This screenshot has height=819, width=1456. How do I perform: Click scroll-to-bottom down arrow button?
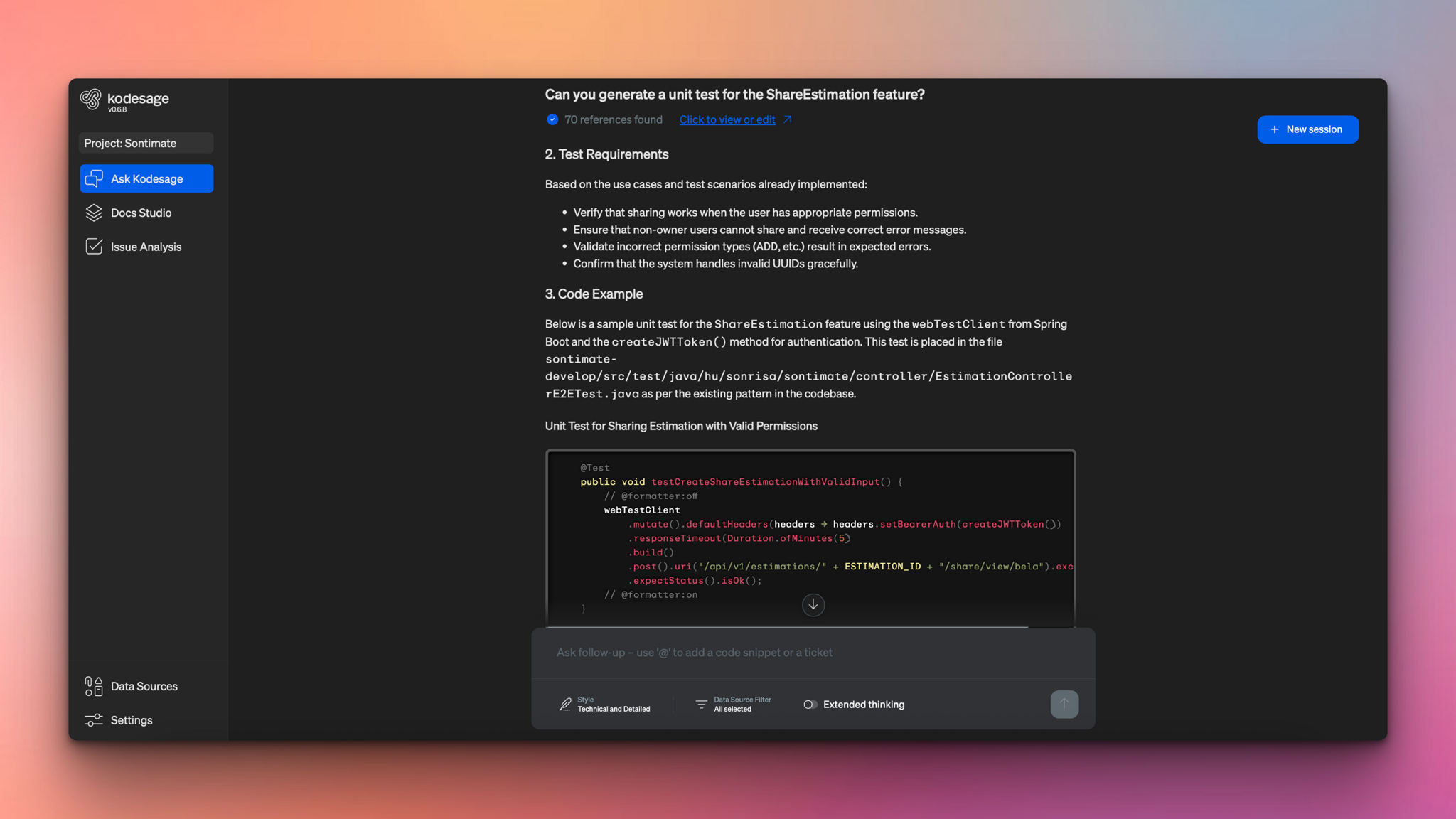click(x=813, y=605)
